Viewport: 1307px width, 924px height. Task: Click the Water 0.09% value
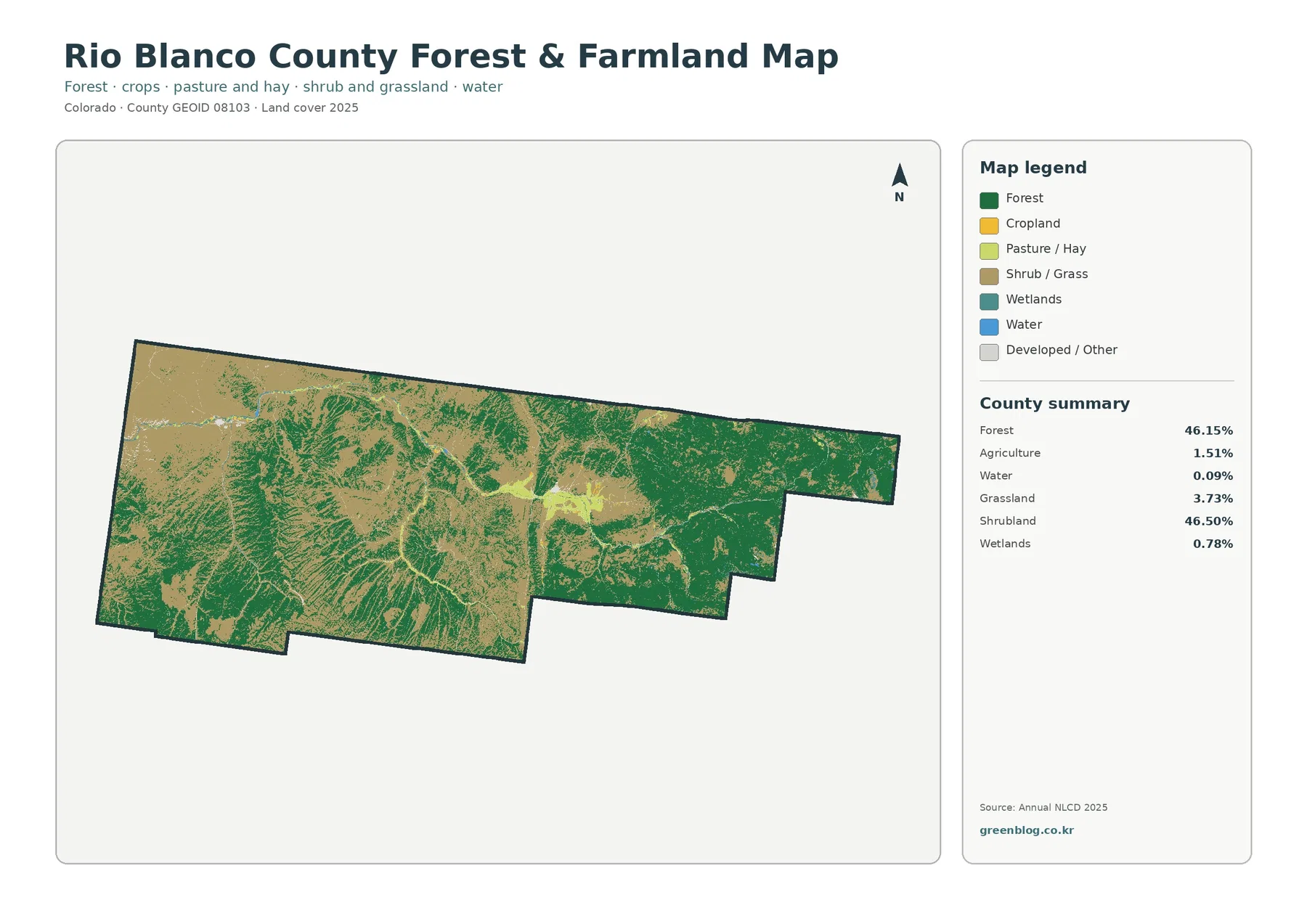coord(1213,476)
